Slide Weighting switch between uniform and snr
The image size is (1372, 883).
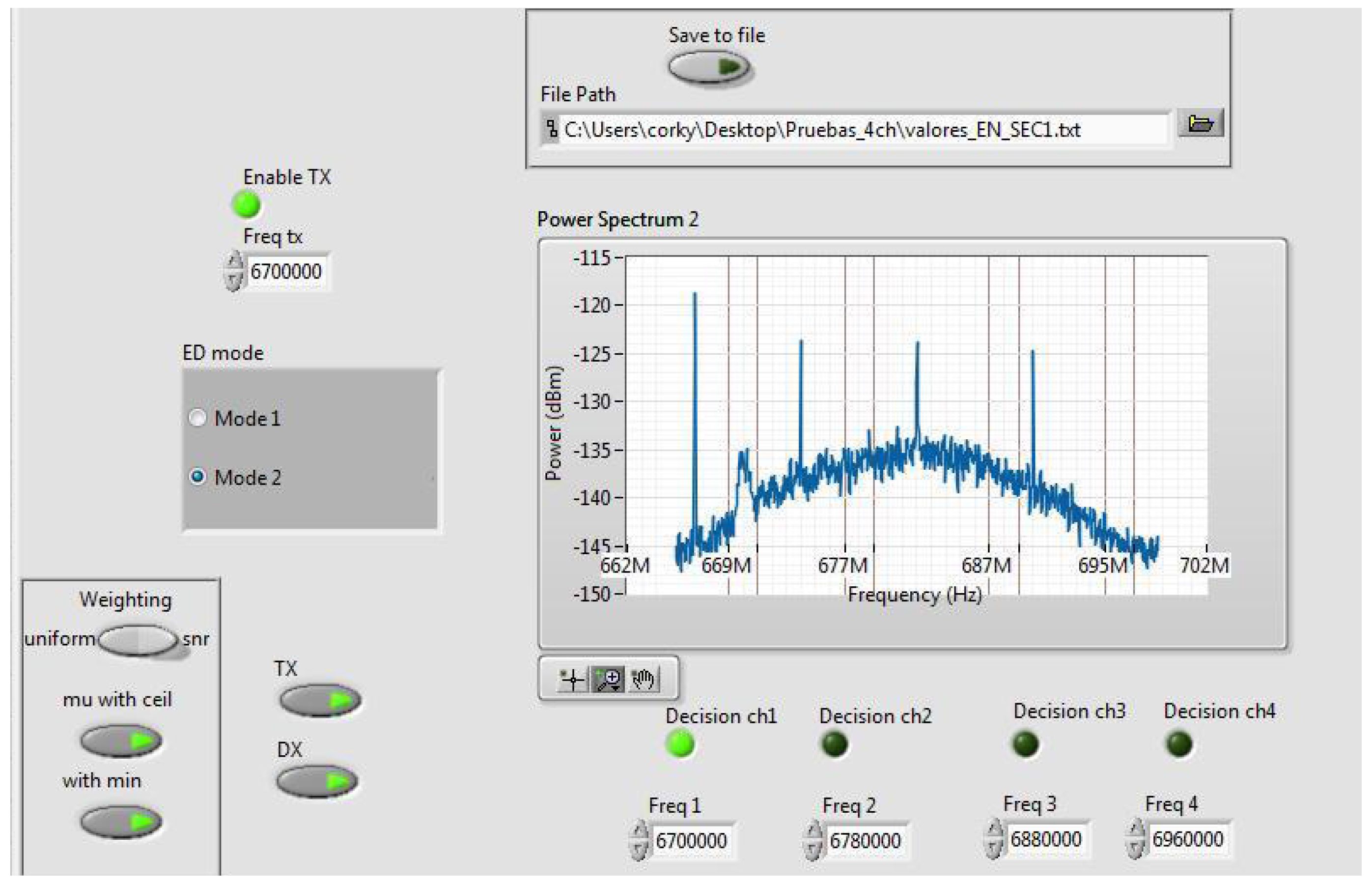click(138, 640)
